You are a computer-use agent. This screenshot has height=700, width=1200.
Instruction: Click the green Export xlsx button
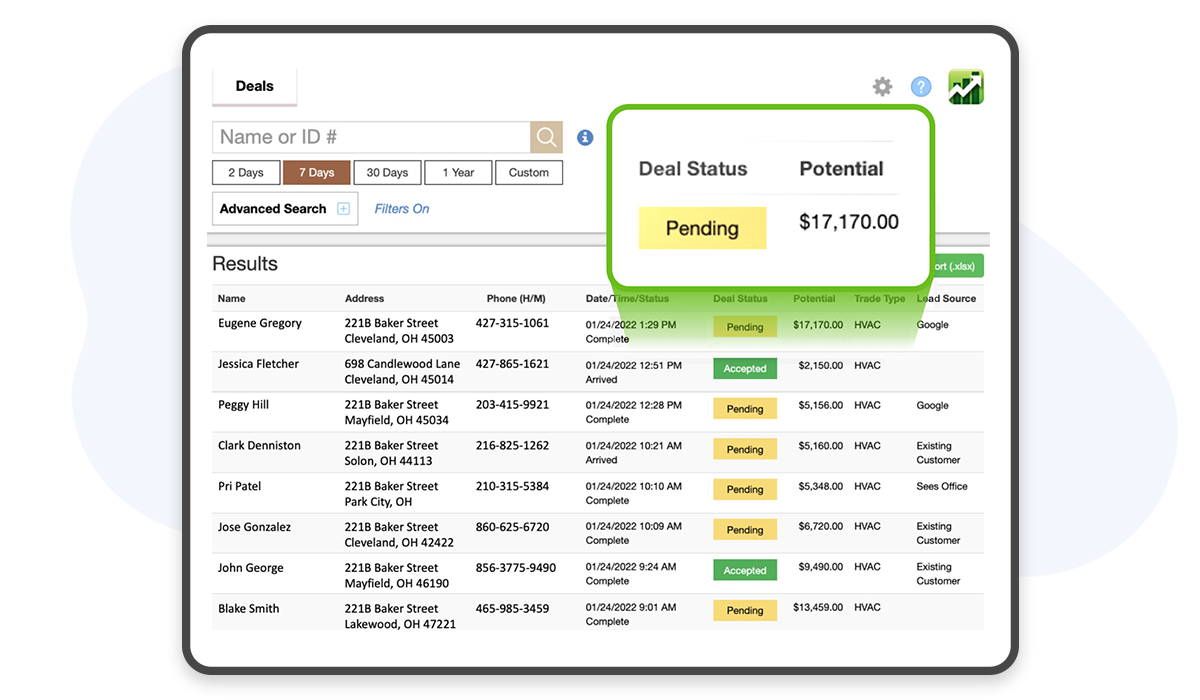(x=956, y=266)
